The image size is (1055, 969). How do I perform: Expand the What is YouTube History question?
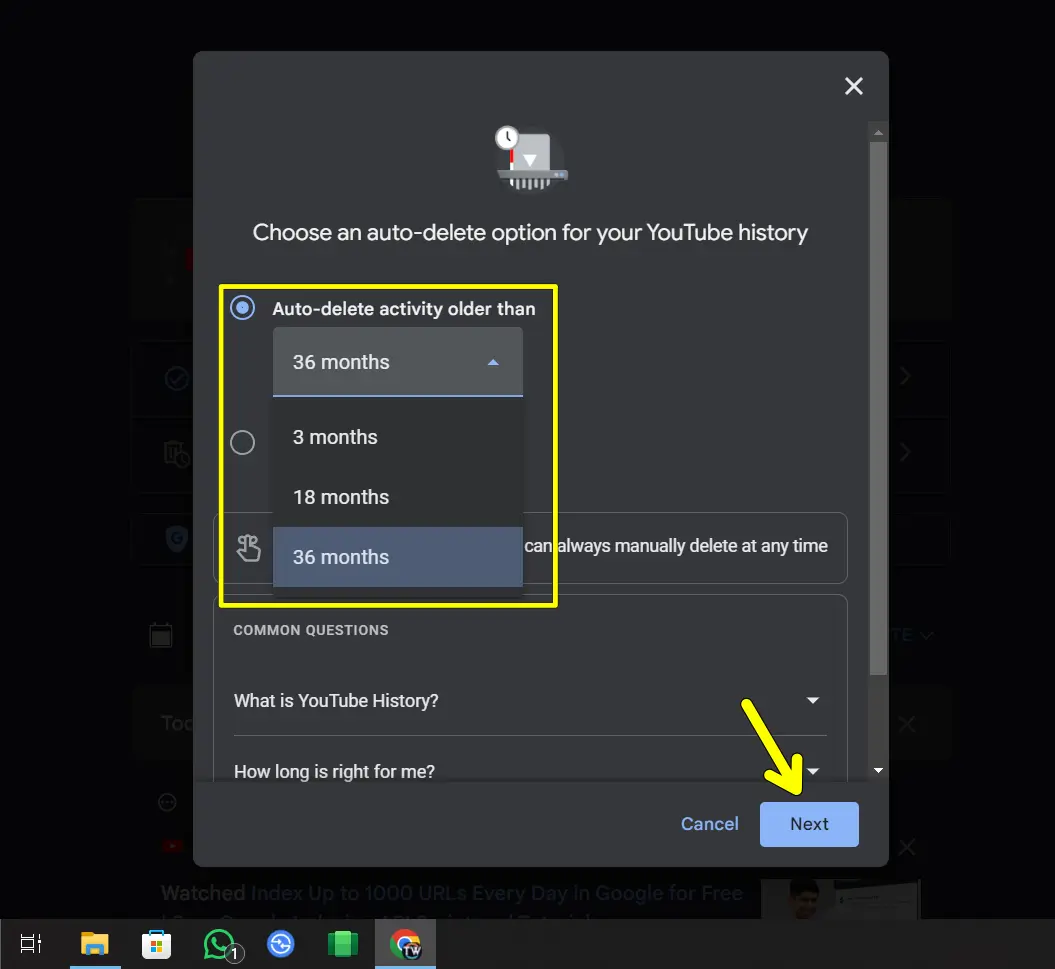click(x=812, y=700)
